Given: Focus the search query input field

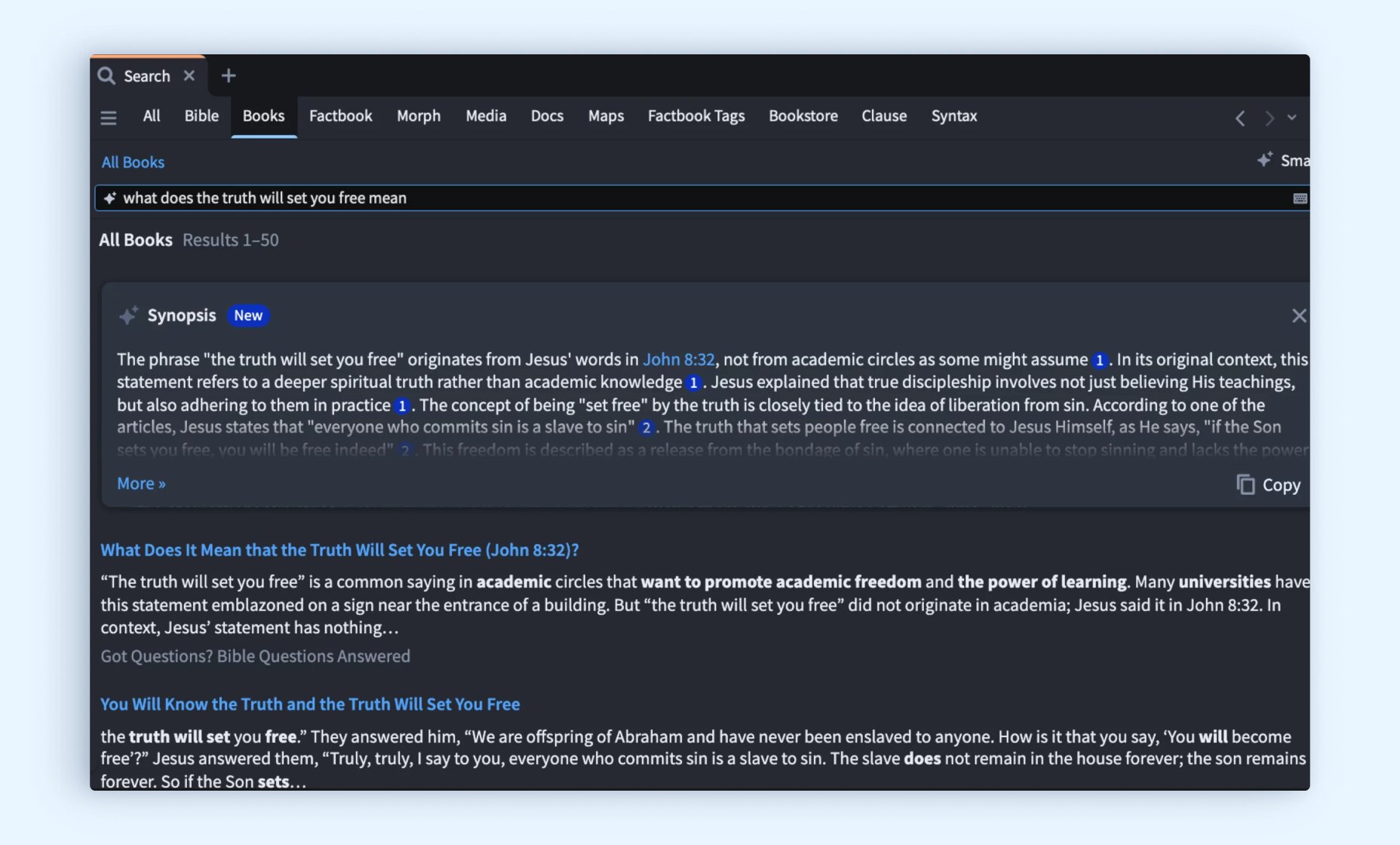Looking at the screenshot, I should pos(702,198).
